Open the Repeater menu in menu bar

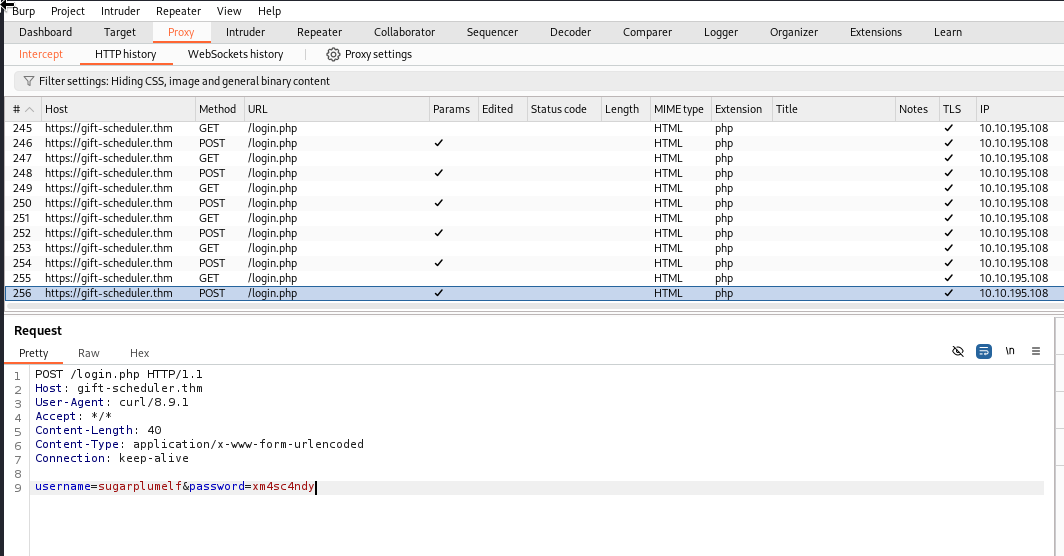[x=178, y=11]
